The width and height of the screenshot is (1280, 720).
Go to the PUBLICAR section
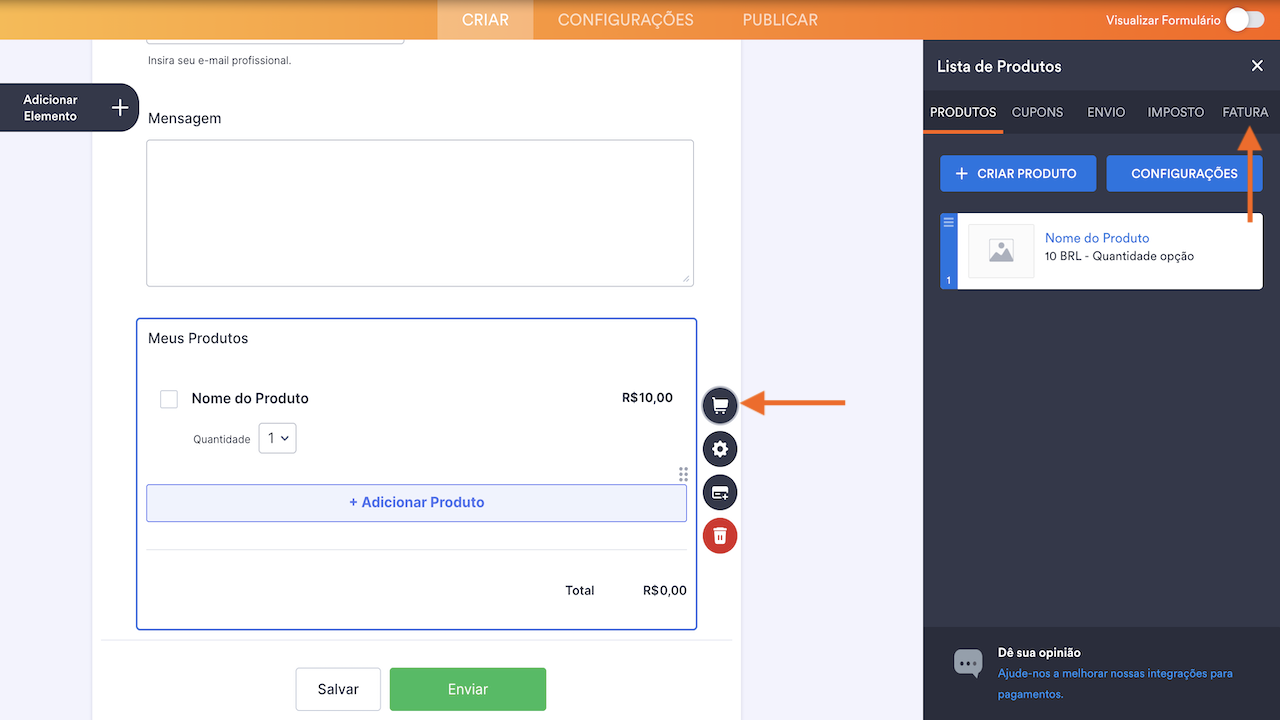click(x=779, y=19)
